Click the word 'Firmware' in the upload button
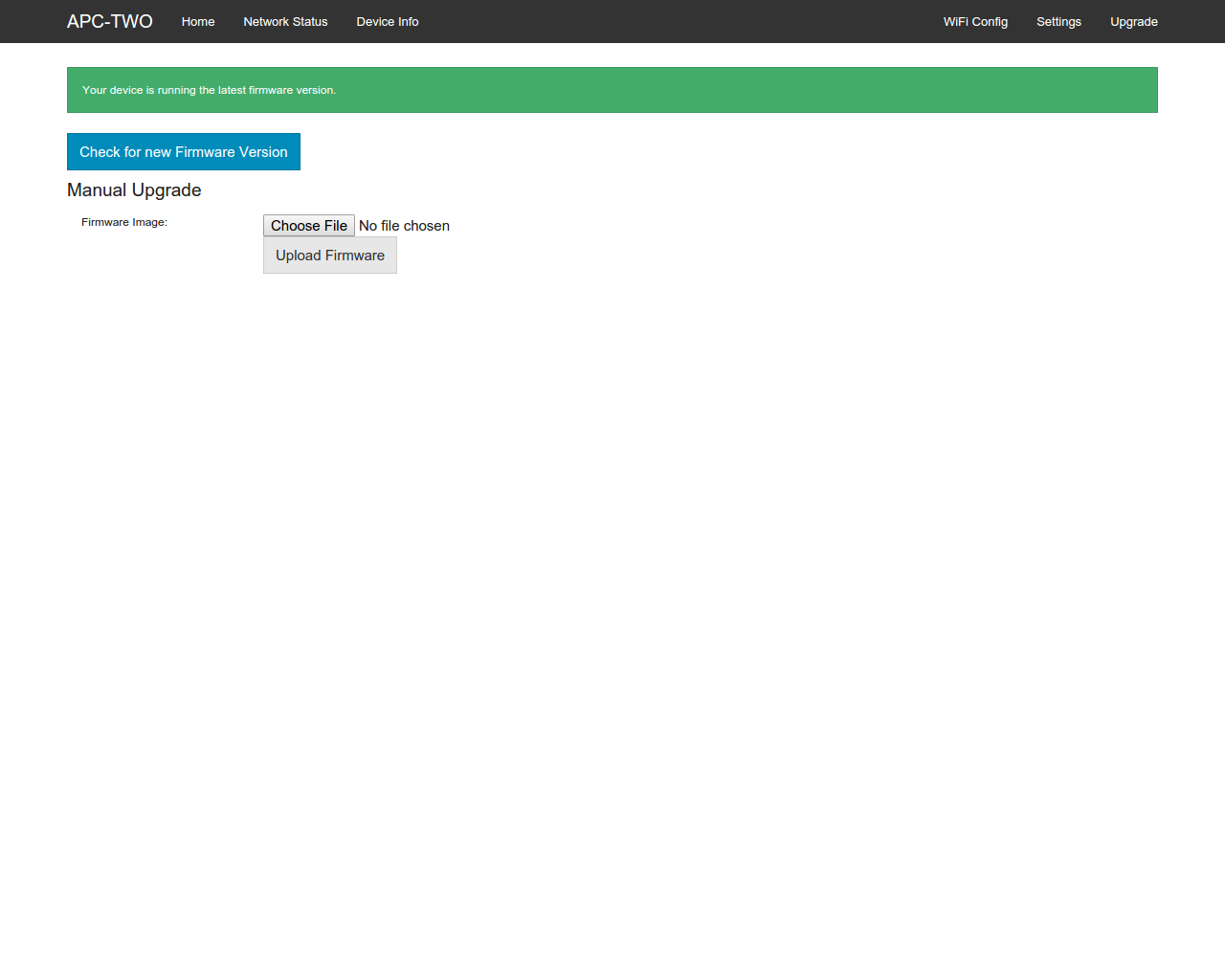This screenshot has height=980, width=1225. (x=355, y=256)
